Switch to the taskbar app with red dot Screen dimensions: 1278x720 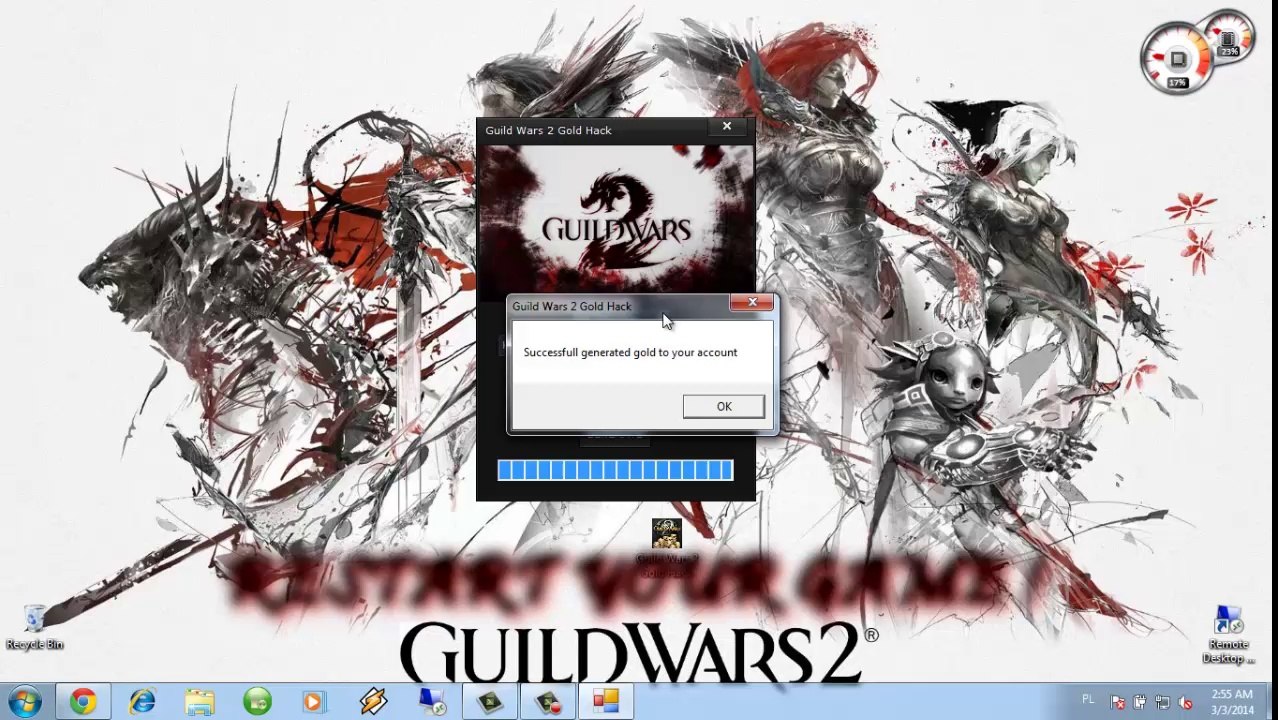click(x=548, y=701)
